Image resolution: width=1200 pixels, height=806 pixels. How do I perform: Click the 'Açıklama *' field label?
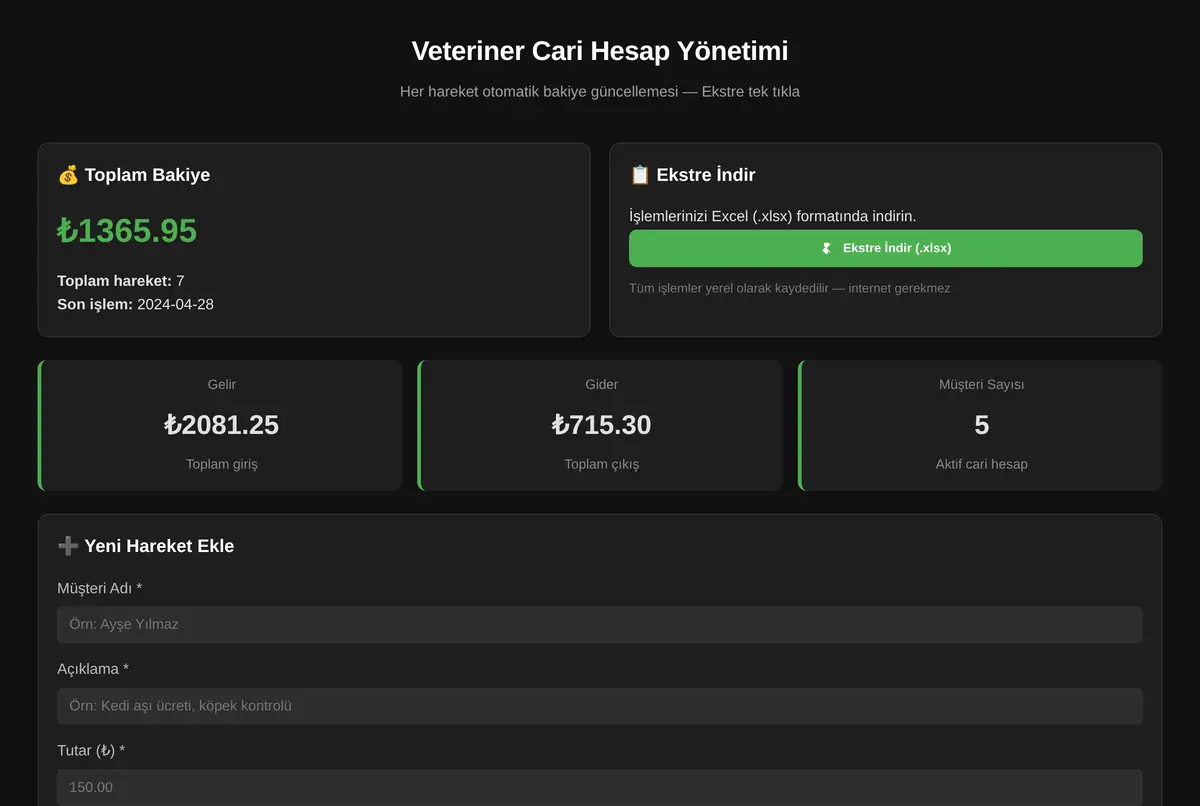pyautogui.click(x=93, y=669)
